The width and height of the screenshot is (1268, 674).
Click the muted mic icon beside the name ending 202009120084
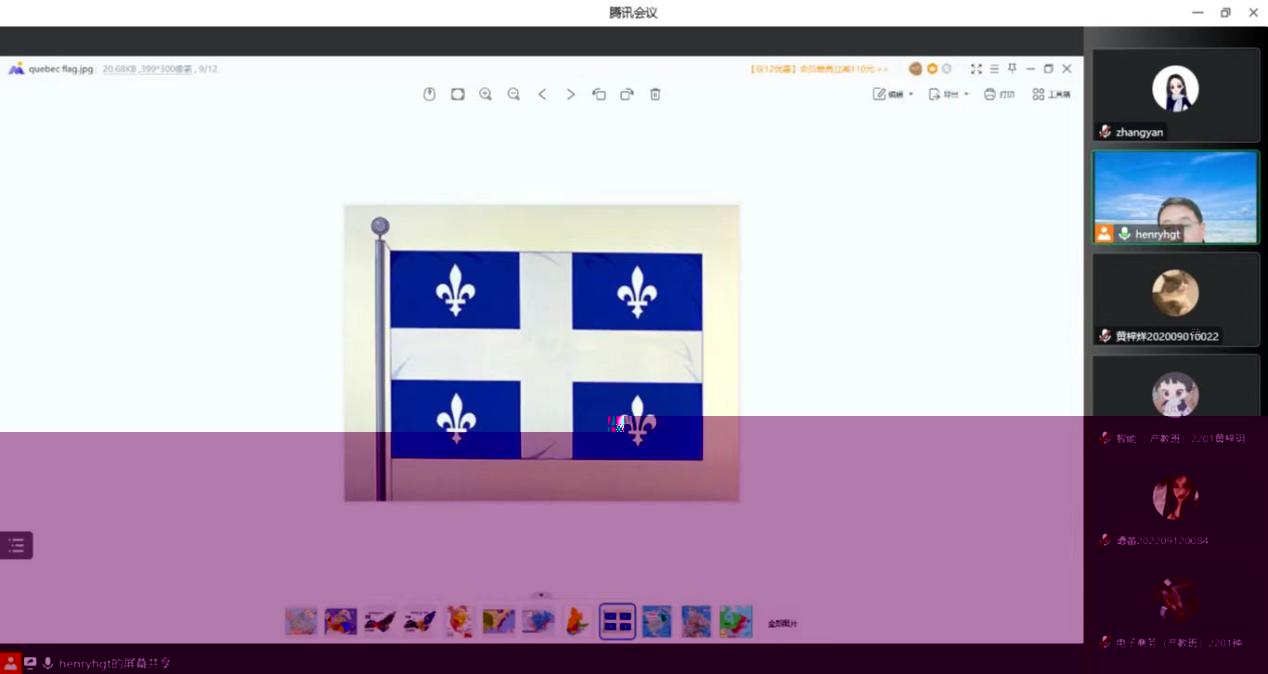tap(1105, 540)
